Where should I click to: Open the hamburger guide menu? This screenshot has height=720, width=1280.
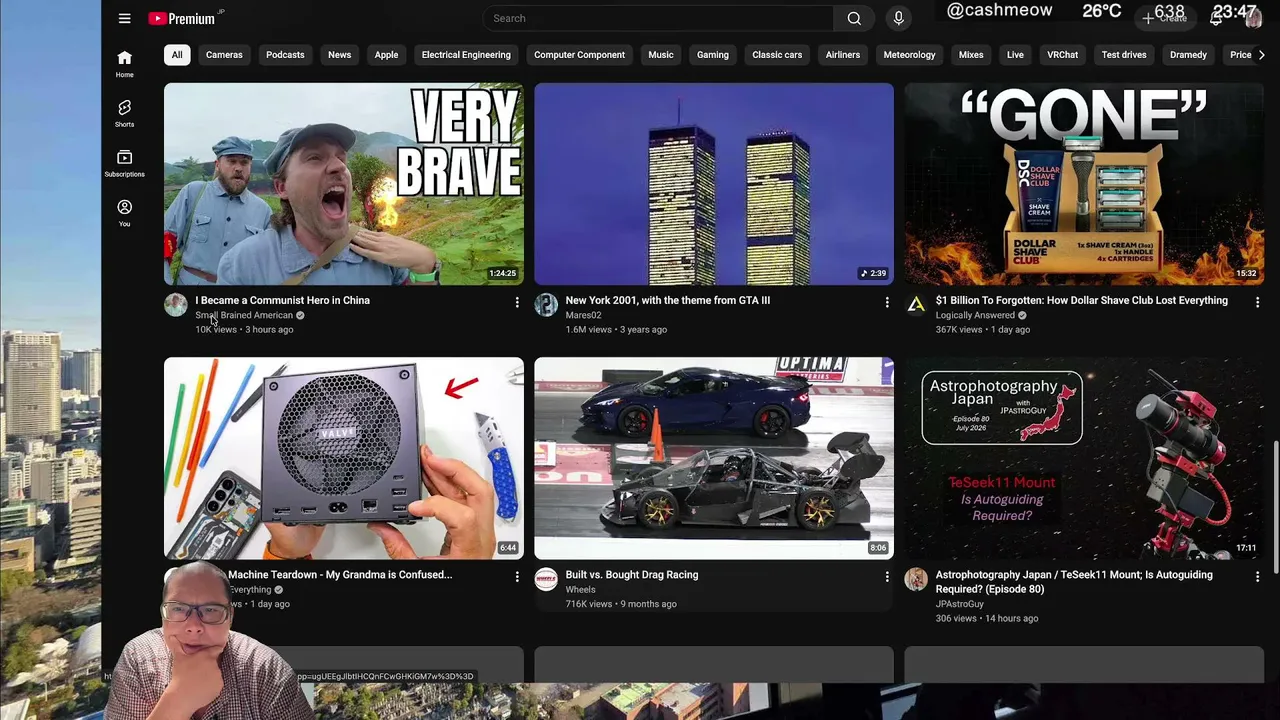[x=124, y=18]
